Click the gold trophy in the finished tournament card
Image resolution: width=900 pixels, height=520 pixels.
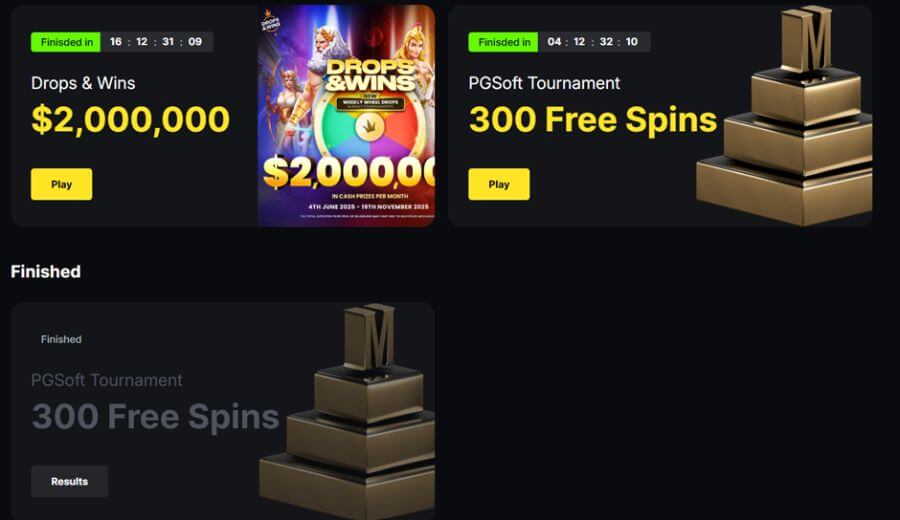pos(347,410)
